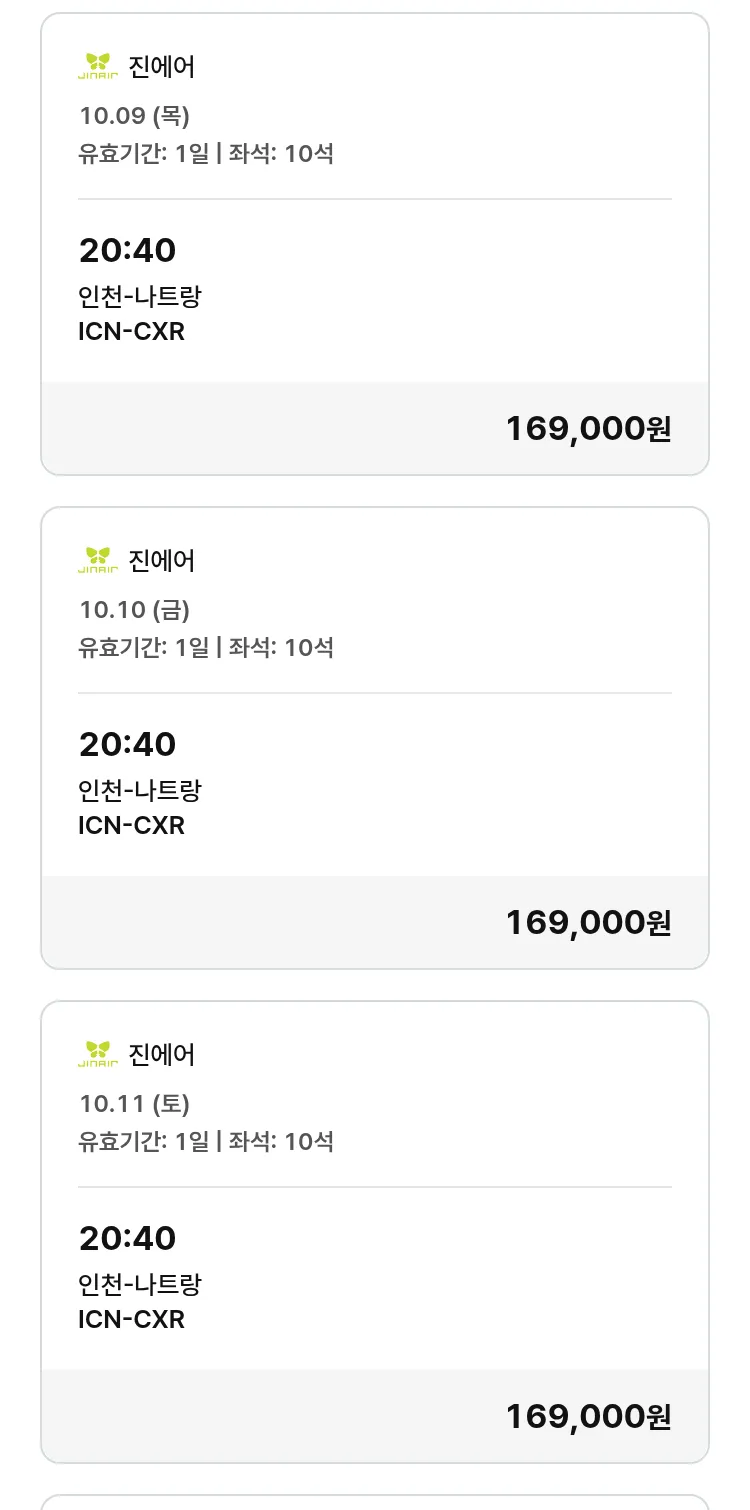Click the 인천-나트랑 route on the 10.09 card
Viewport: 750px width, 1510px height.
pyautogui.click(x=140, y=297)
